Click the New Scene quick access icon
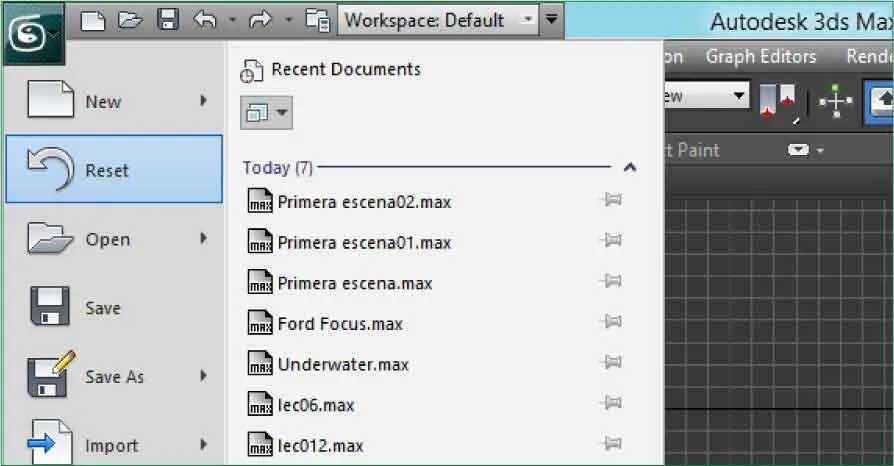 (x=93, y=21)
